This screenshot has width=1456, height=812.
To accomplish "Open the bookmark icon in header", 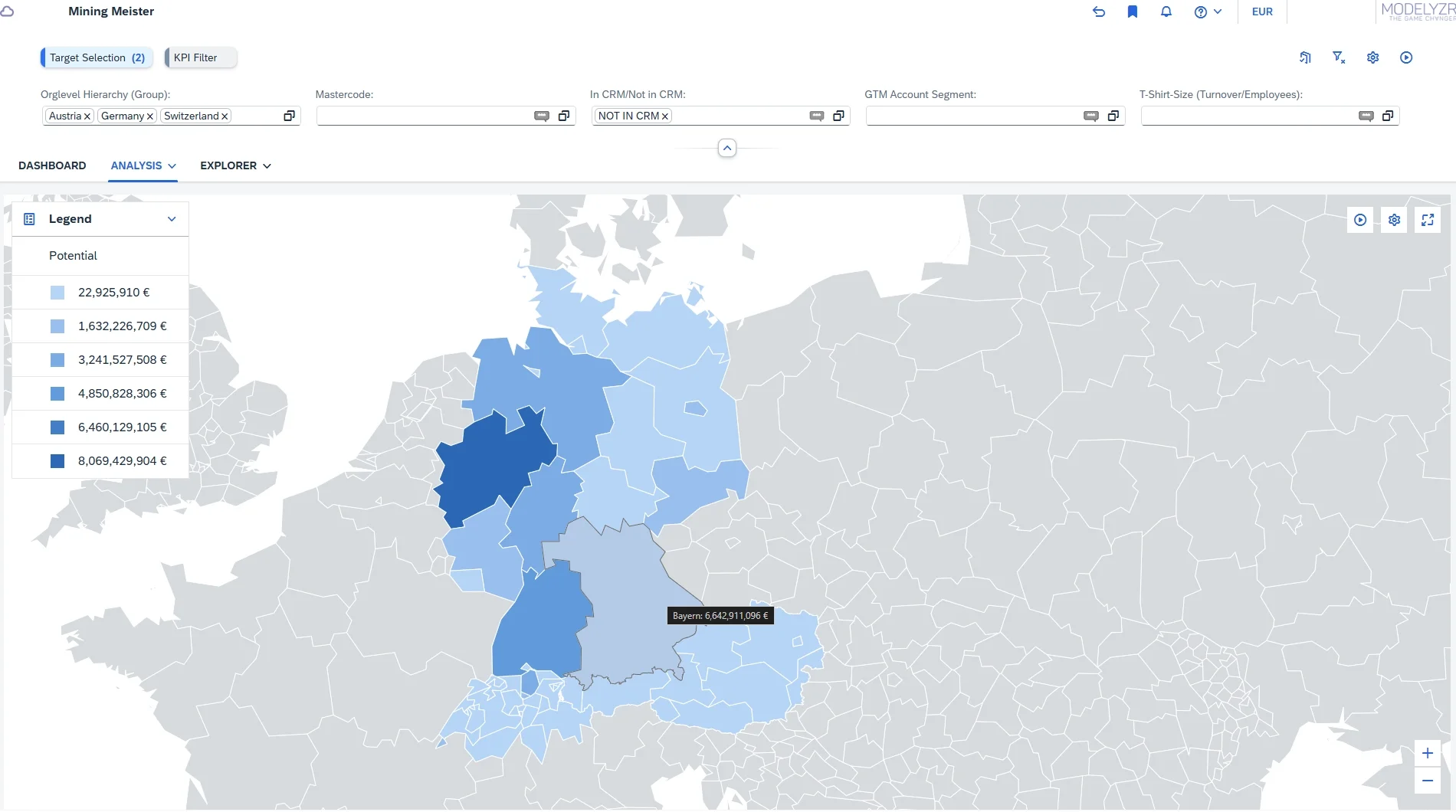I will click(1132, 11).
